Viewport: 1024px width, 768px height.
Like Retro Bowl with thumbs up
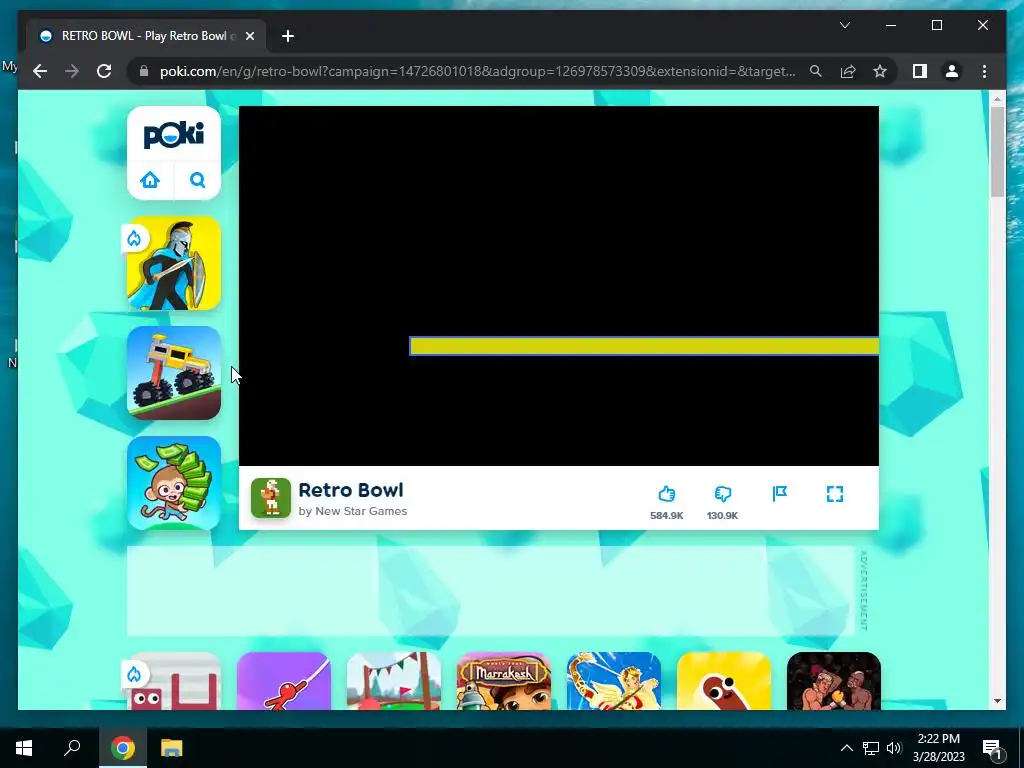[x=666, y=494]
